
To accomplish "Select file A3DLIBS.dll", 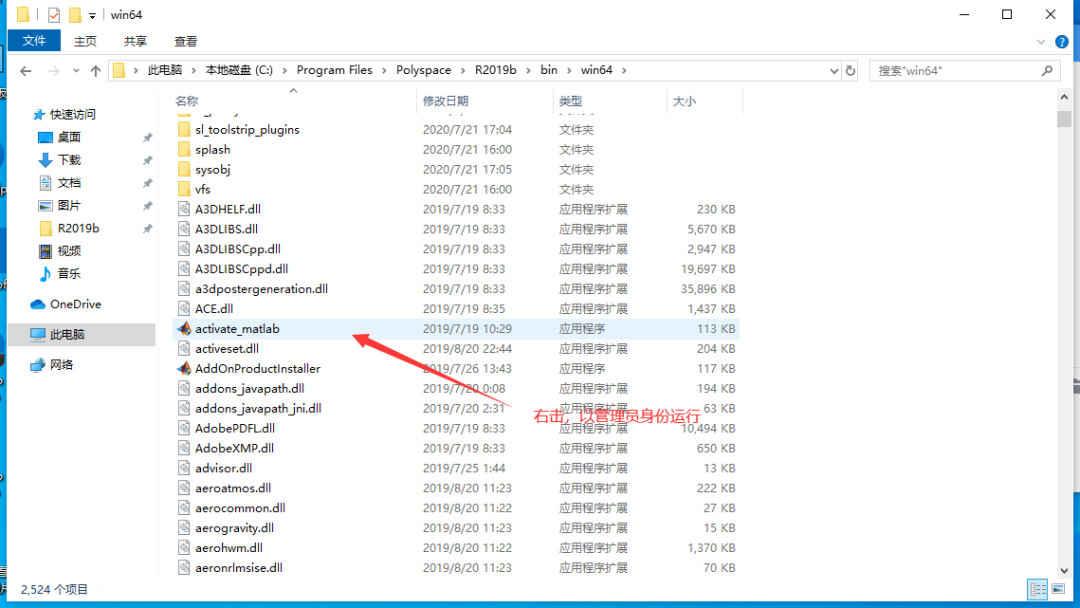I will 226,229.
